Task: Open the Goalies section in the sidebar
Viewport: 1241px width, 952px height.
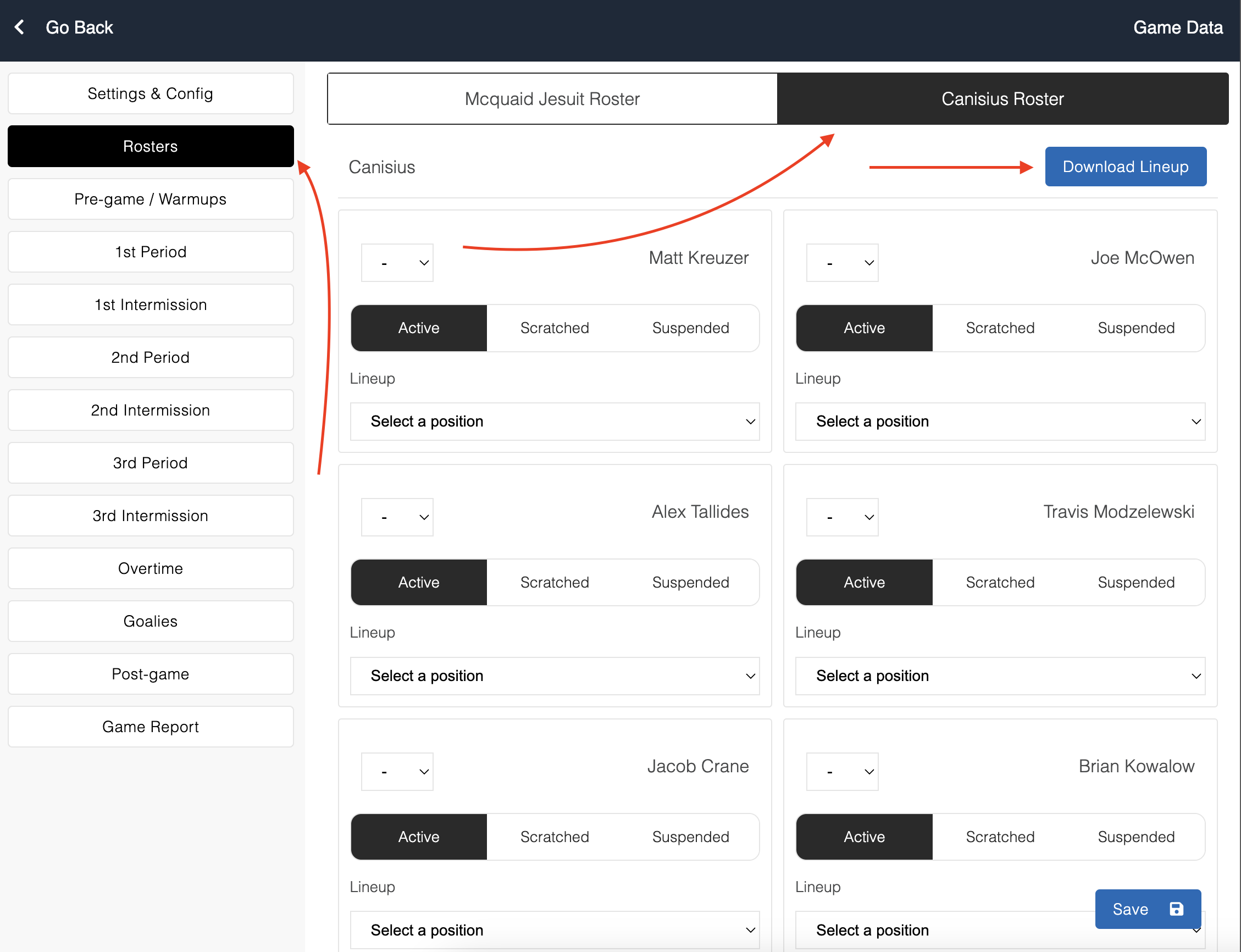Action: click(151, 621)
